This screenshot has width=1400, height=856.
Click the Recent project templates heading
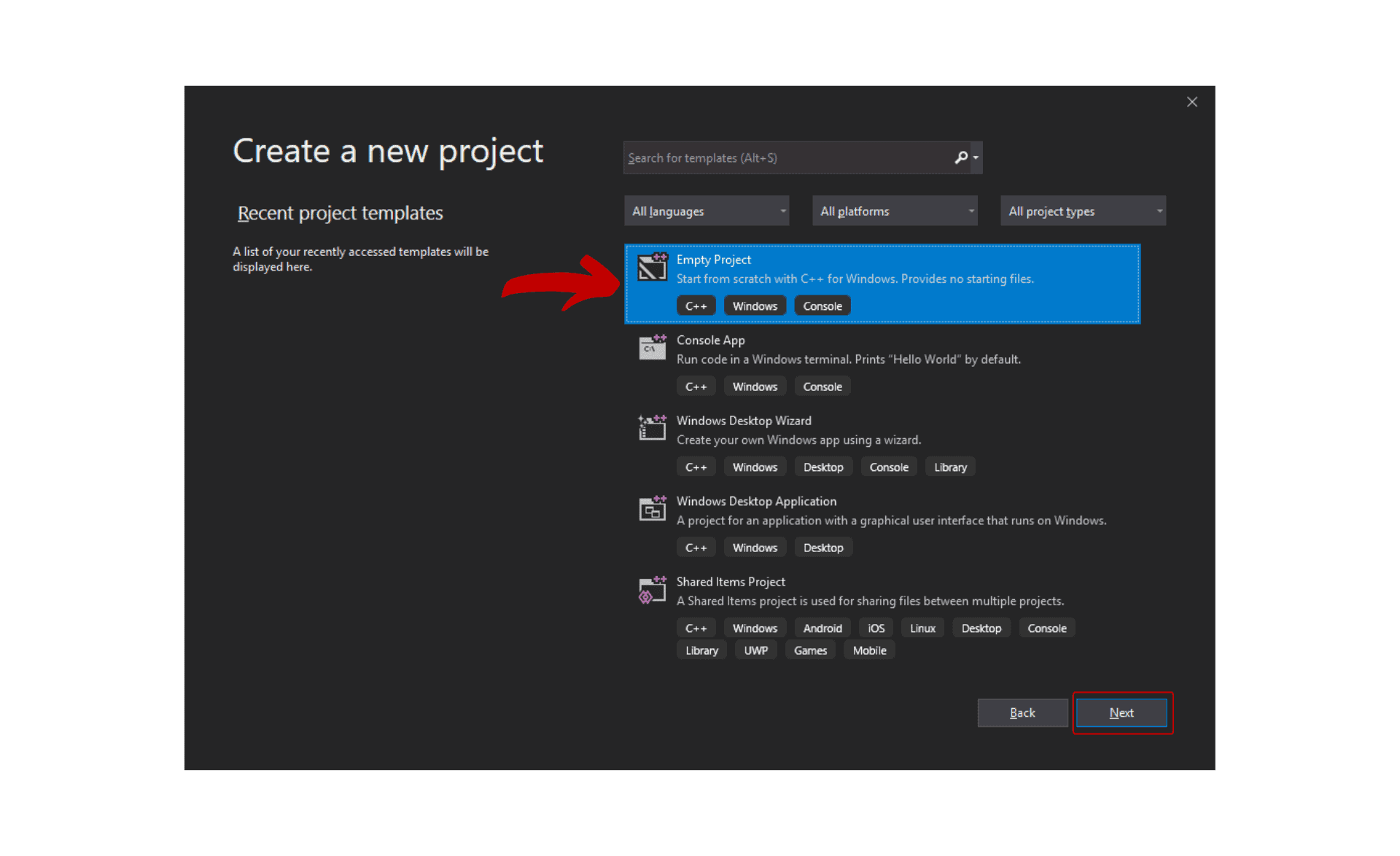[340, 213]
